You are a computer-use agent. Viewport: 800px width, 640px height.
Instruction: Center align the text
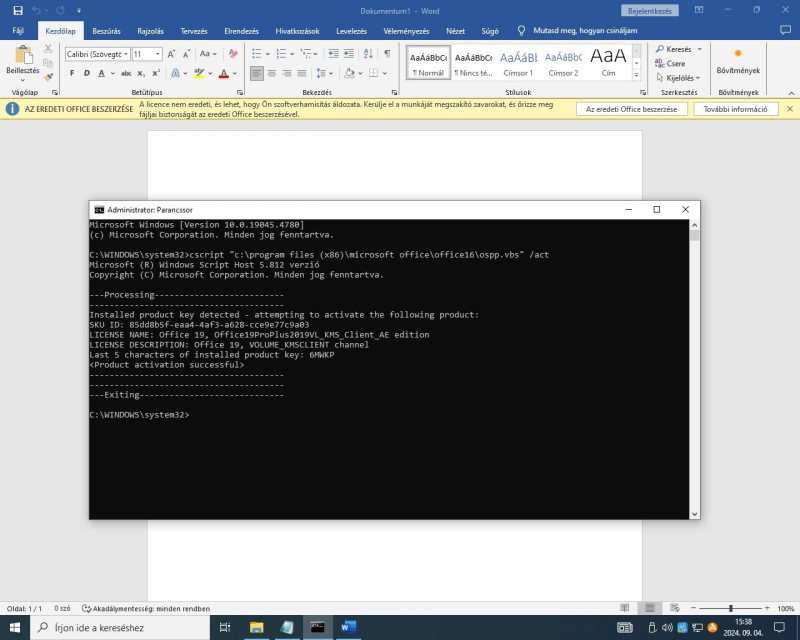(272, 73)
